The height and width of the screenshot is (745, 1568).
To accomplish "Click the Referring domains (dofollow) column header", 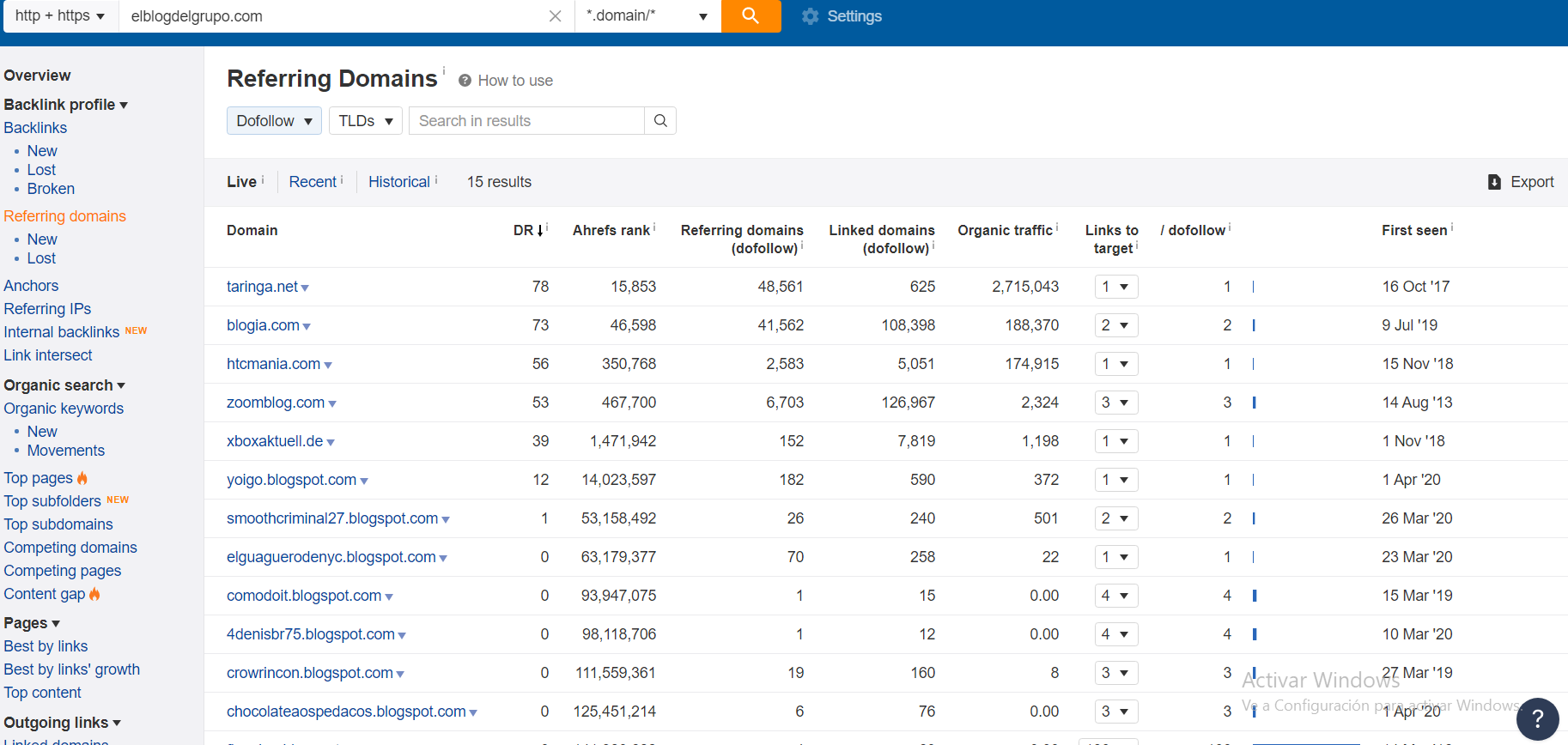I will tap(742, 239).
